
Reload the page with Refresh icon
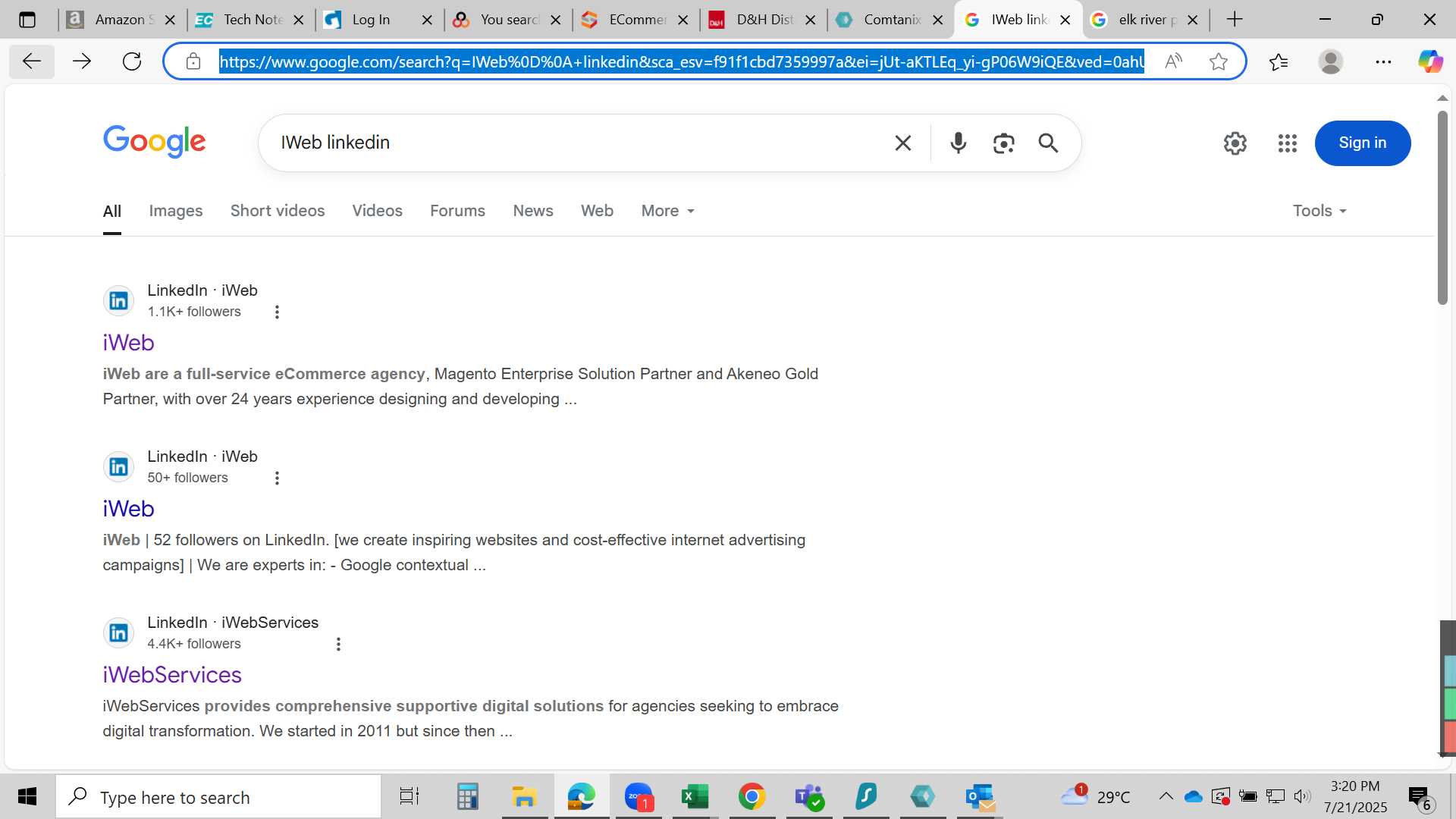(132, 61)
